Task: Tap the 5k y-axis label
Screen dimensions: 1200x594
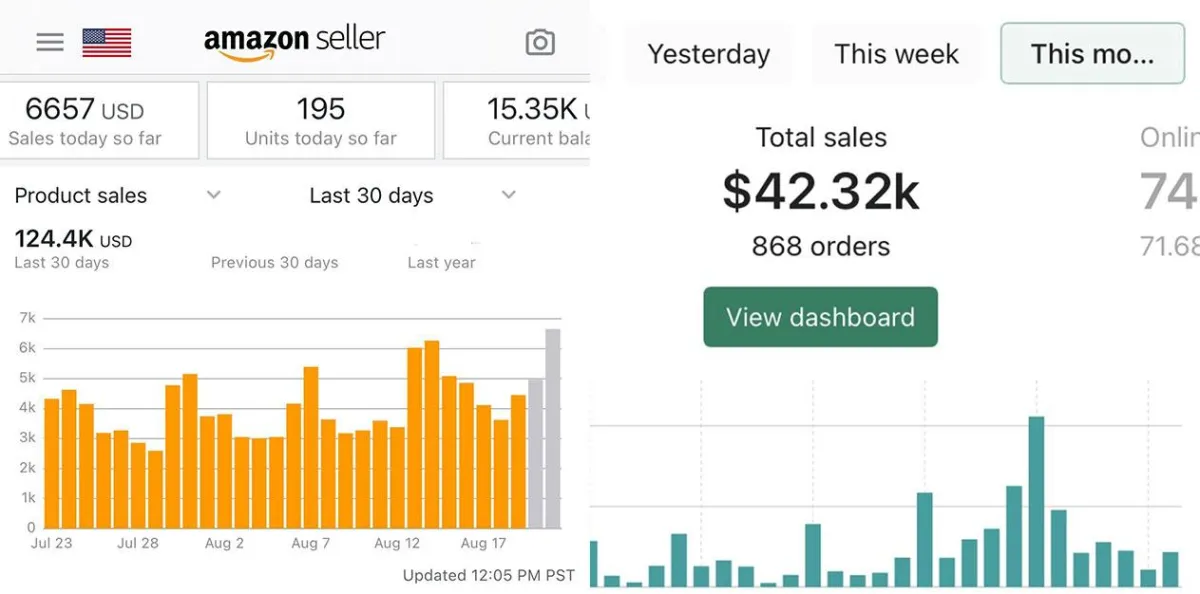Action: pyautogui.click(x=27, y=378)
